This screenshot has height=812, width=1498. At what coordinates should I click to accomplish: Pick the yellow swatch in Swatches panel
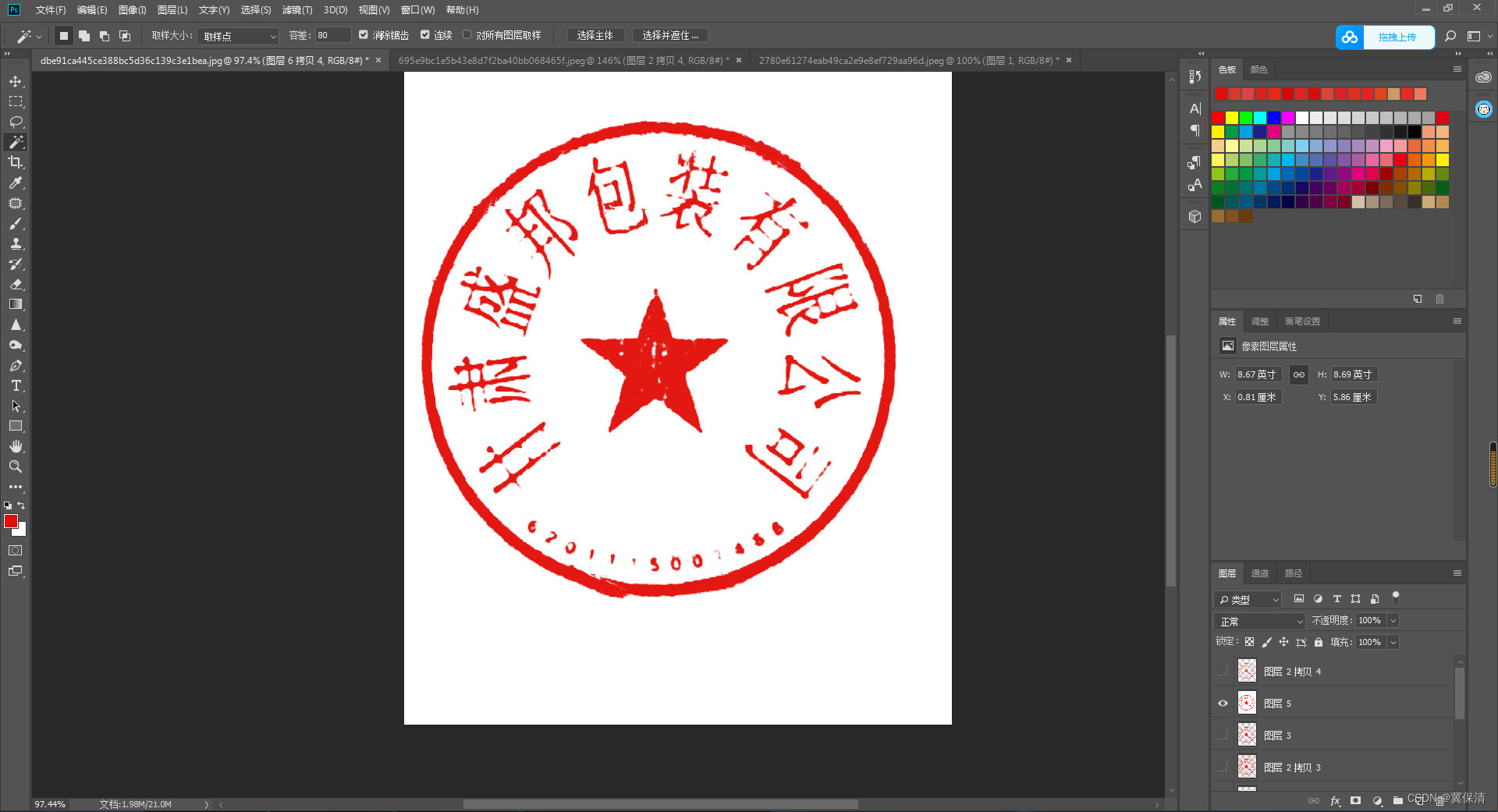coord(1232,118)
